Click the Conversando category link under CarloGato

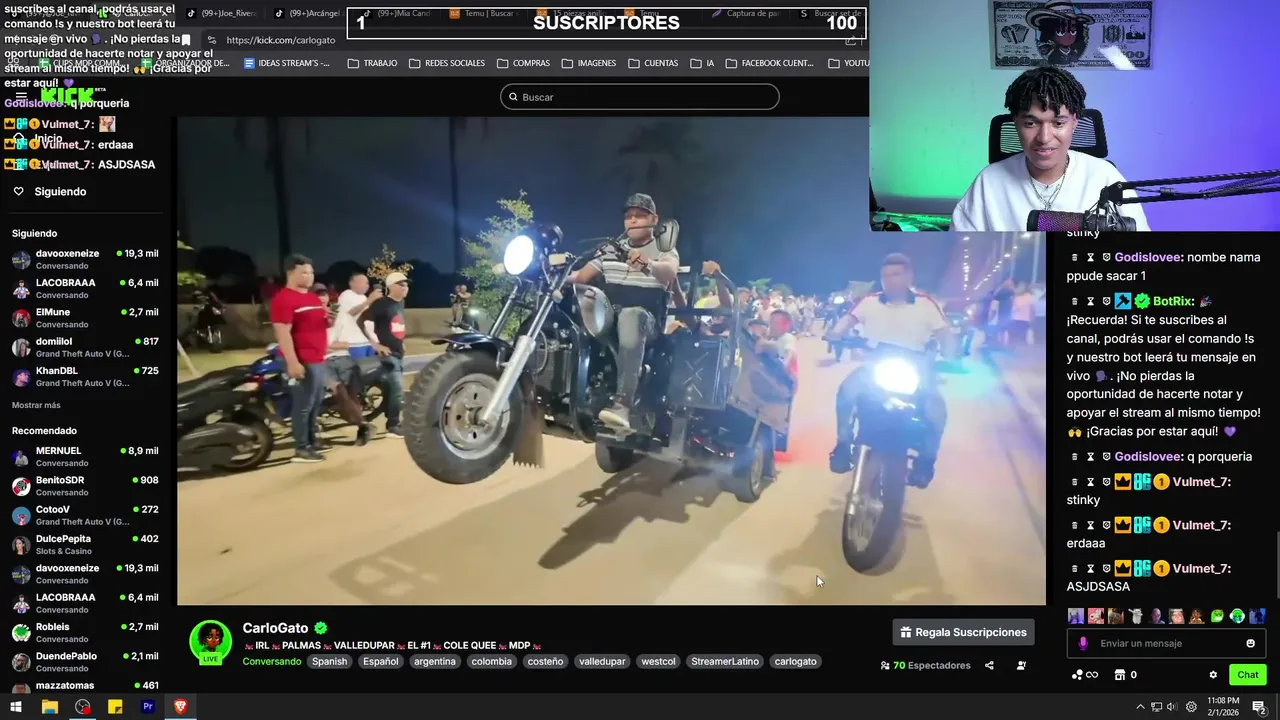click(x=272, y=661)
